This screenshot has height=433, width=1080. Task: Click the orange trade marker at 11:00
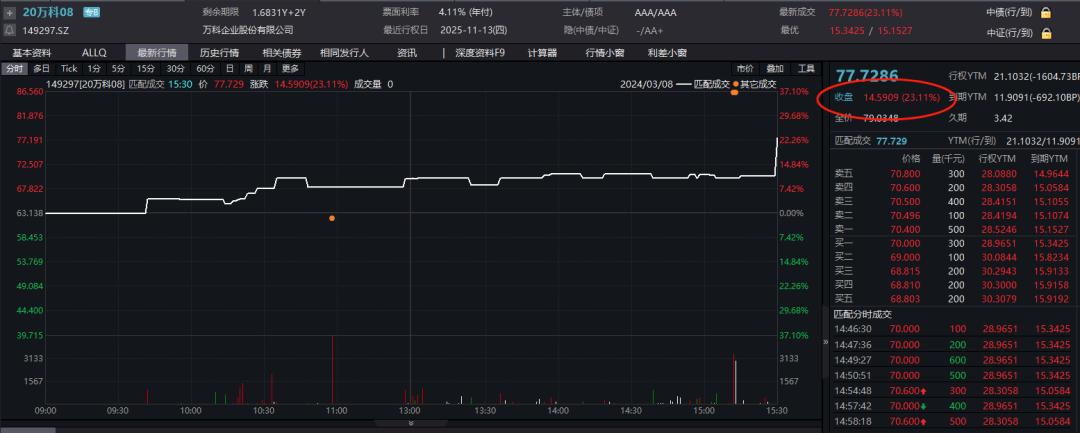[x=332, y=218]
